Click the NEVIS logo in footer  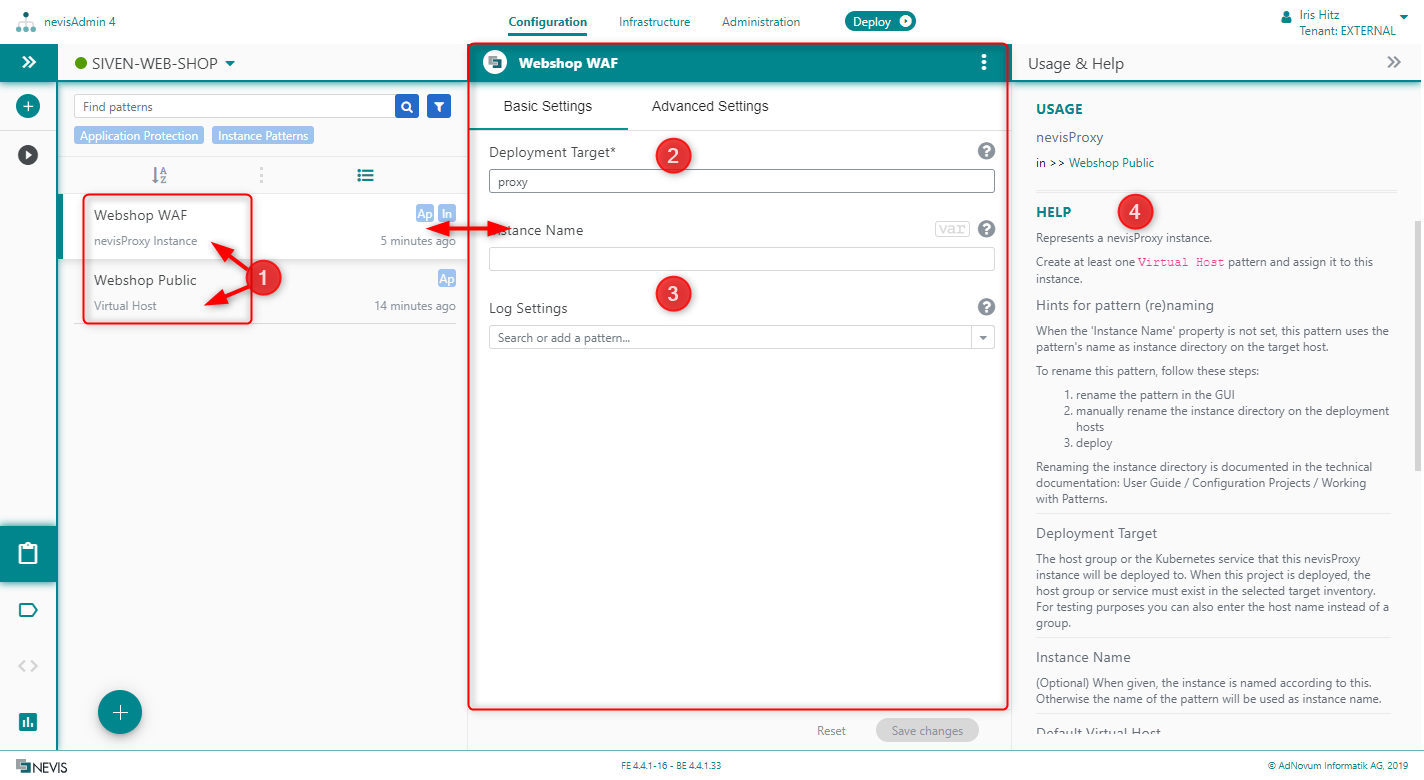[42, 767]
